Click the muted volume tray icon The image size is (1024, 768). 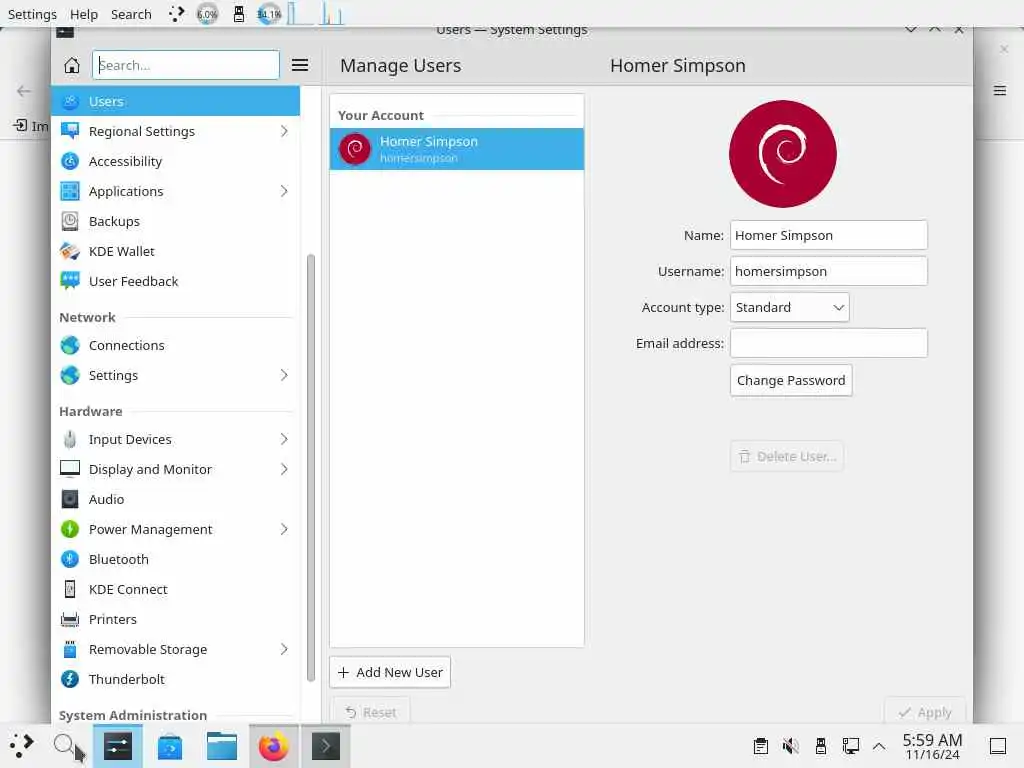click(x=790, y=746)
